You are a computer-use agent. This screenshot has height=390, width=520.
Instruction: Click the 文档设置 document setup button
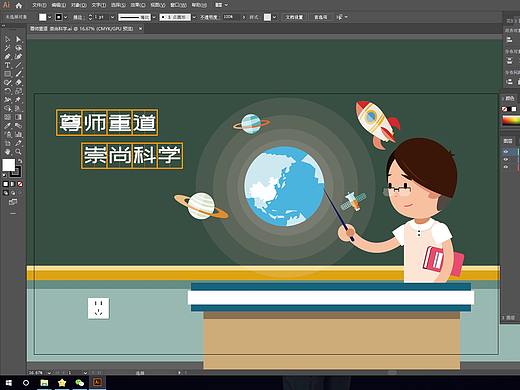(x=294, y=17)
